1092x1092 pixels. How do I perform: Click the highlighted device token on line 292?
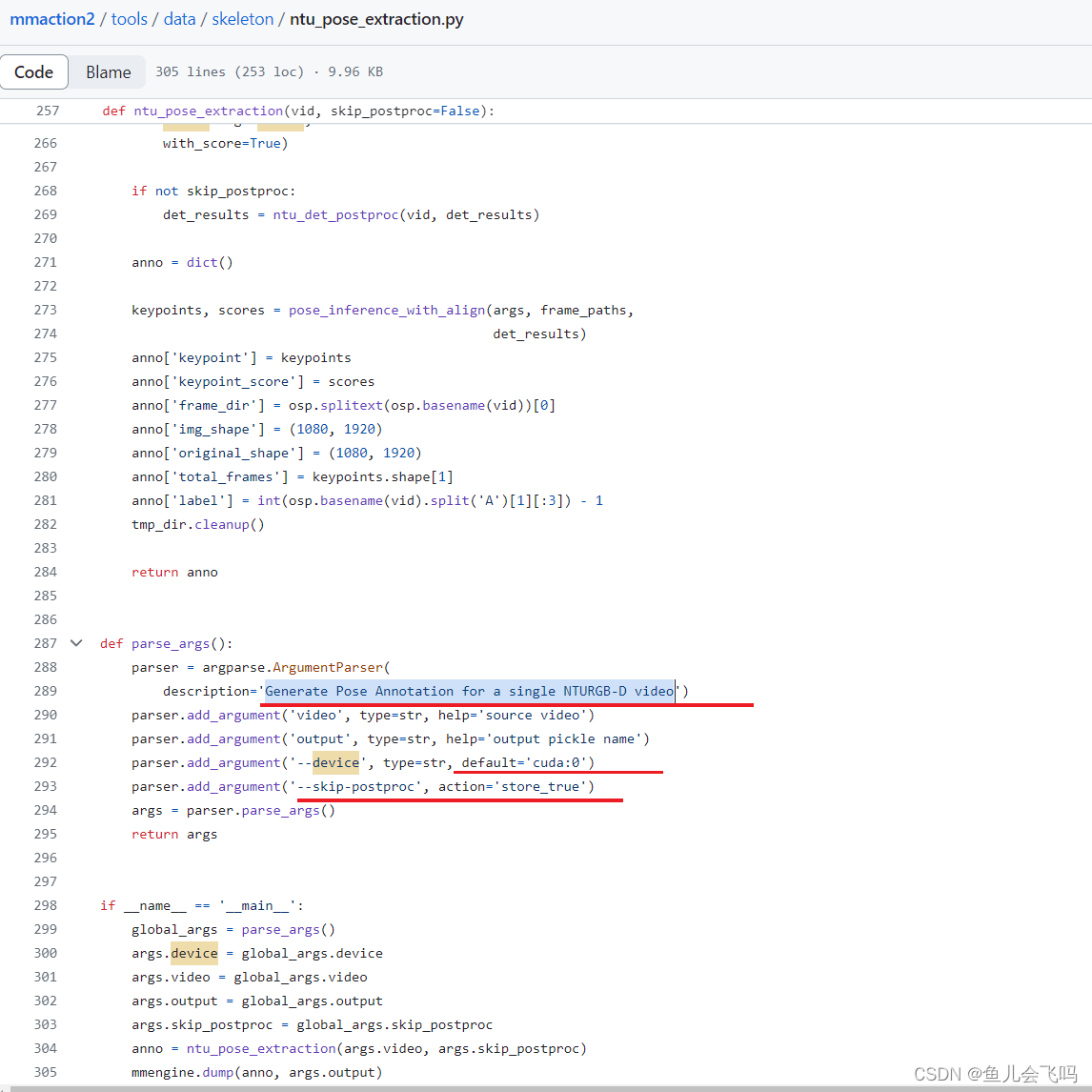[x=335, y=762]
